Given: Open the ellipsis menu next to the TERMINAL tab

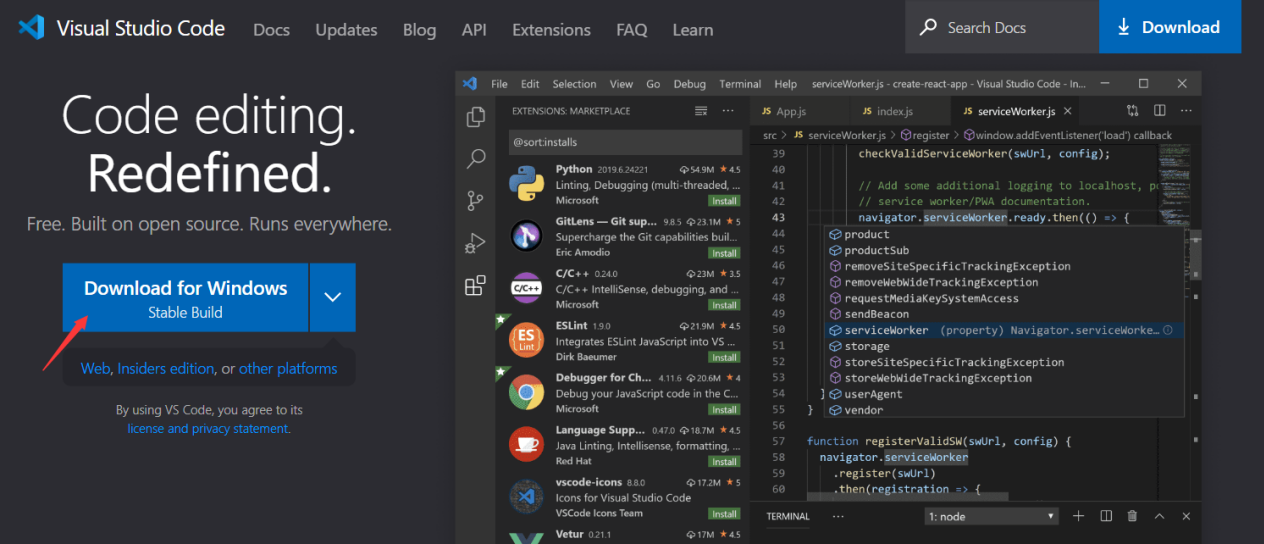Looking at the screenshot, I should point(838,516).
